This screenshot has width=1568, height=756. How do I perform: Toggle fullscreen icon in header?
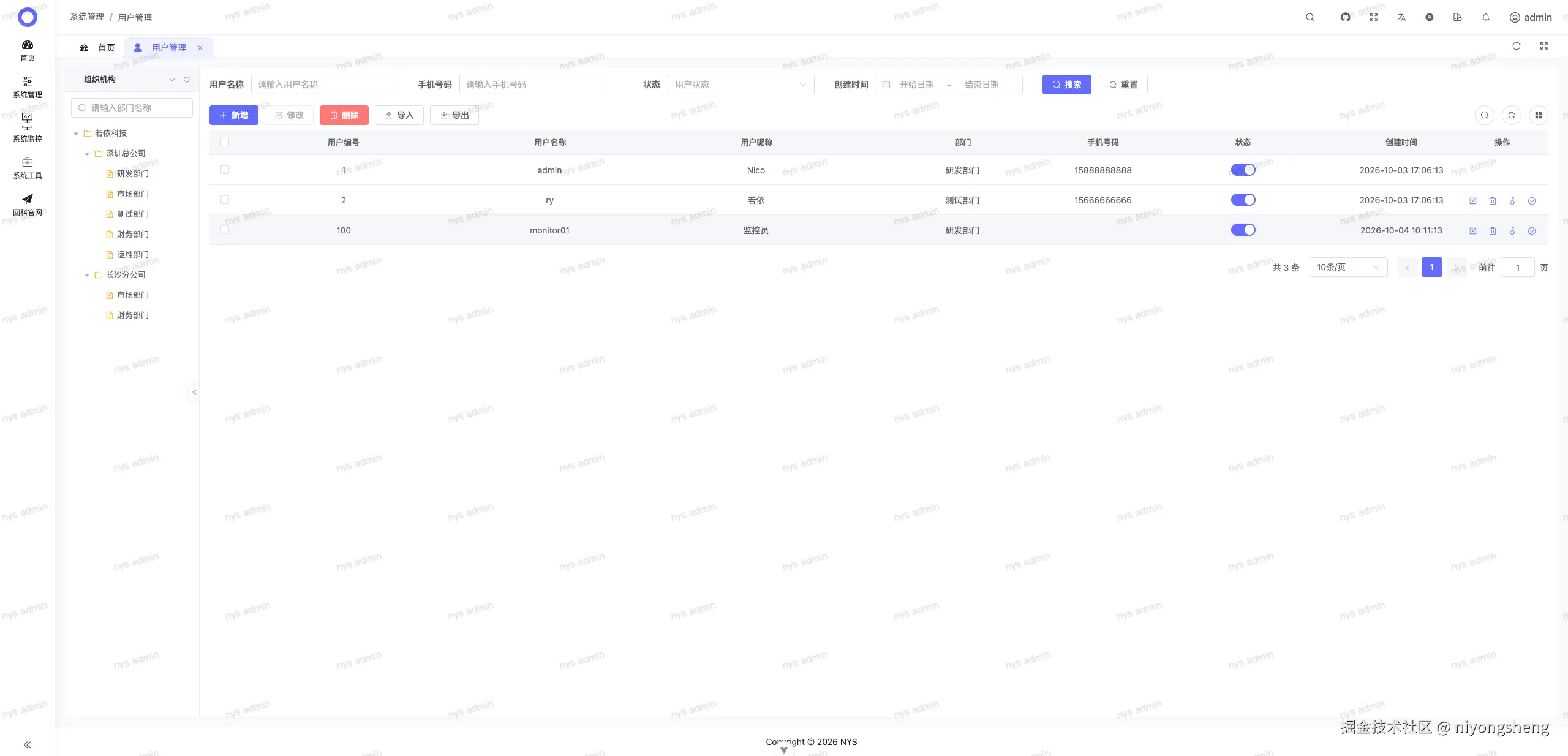click(x=1374, y=17)
